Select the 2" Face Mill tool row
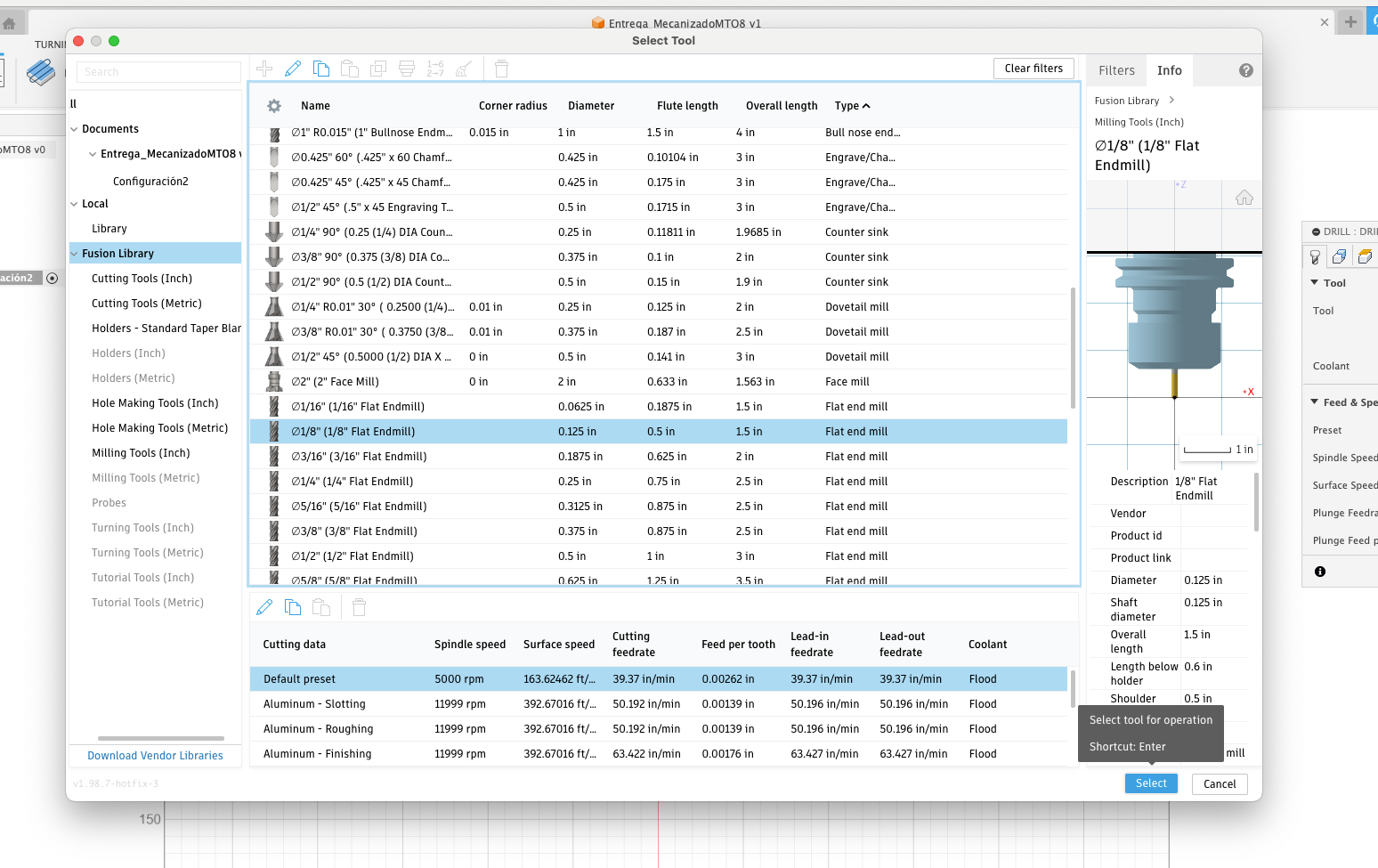Image resolution: width=1378 pixels, height=868 pixels. click(x=659, y=382)
